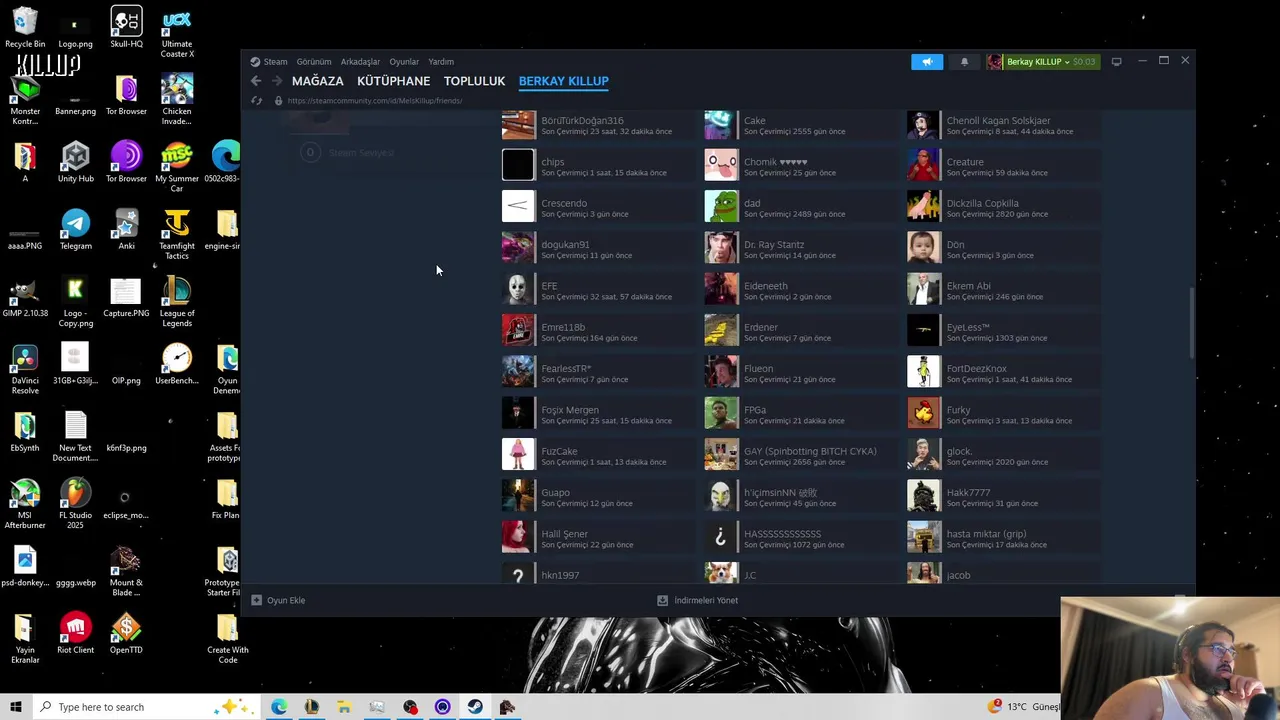
Task: Open the Steam notifications bell
Action: tap(964, 62)
